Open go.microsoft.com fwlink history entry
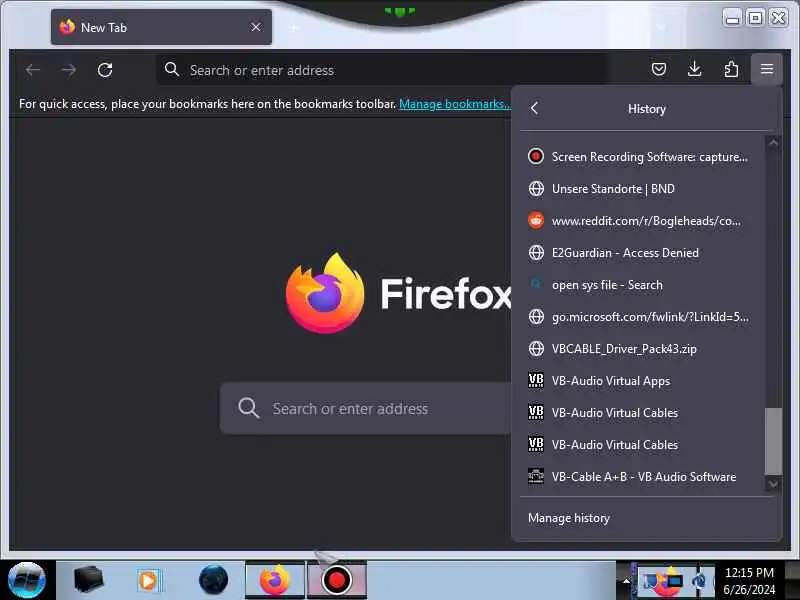The width and height of the screenshot is (800, 600). 642,317
